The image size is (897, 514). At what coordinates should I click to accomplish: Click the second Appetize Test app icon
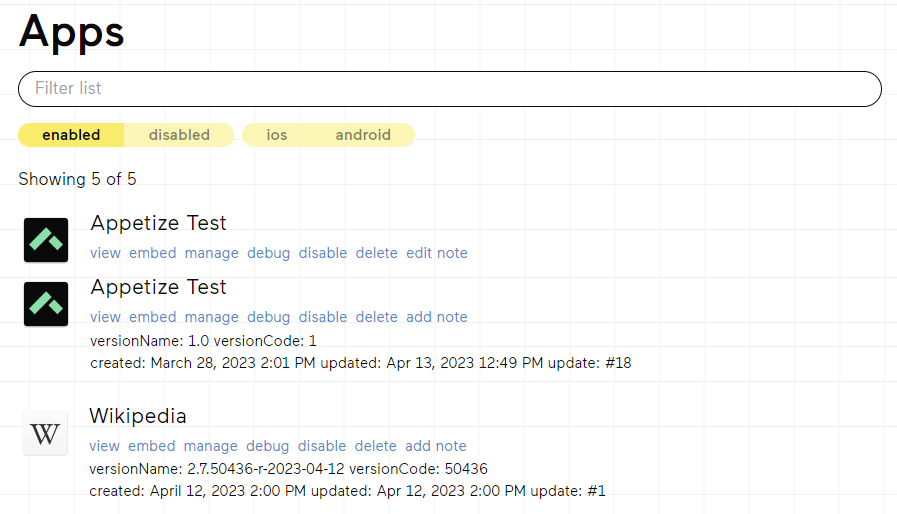pos(46,304)
